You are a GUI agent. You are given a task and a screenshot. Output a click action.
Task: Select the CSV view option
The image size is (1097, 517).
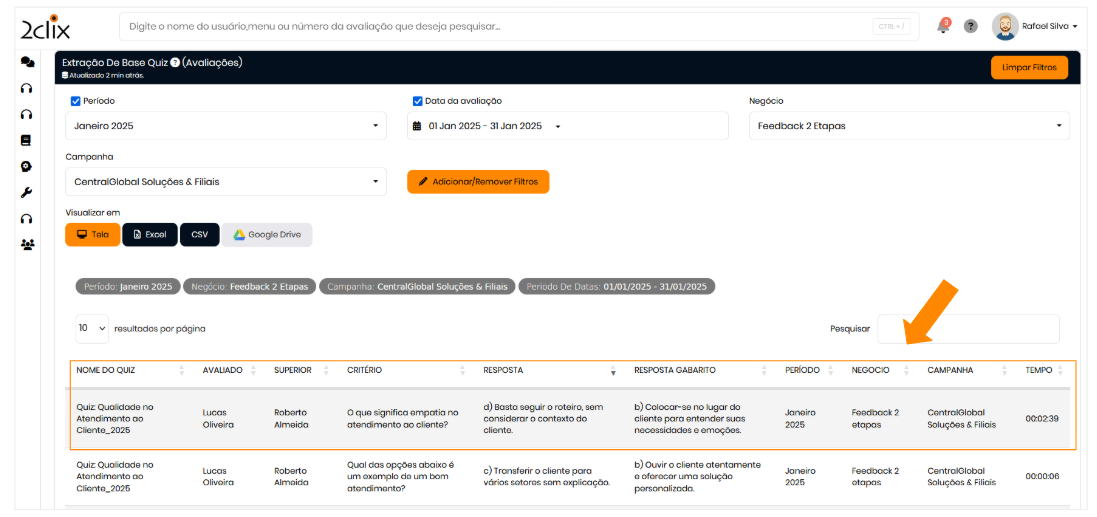[x=200, y=234]
